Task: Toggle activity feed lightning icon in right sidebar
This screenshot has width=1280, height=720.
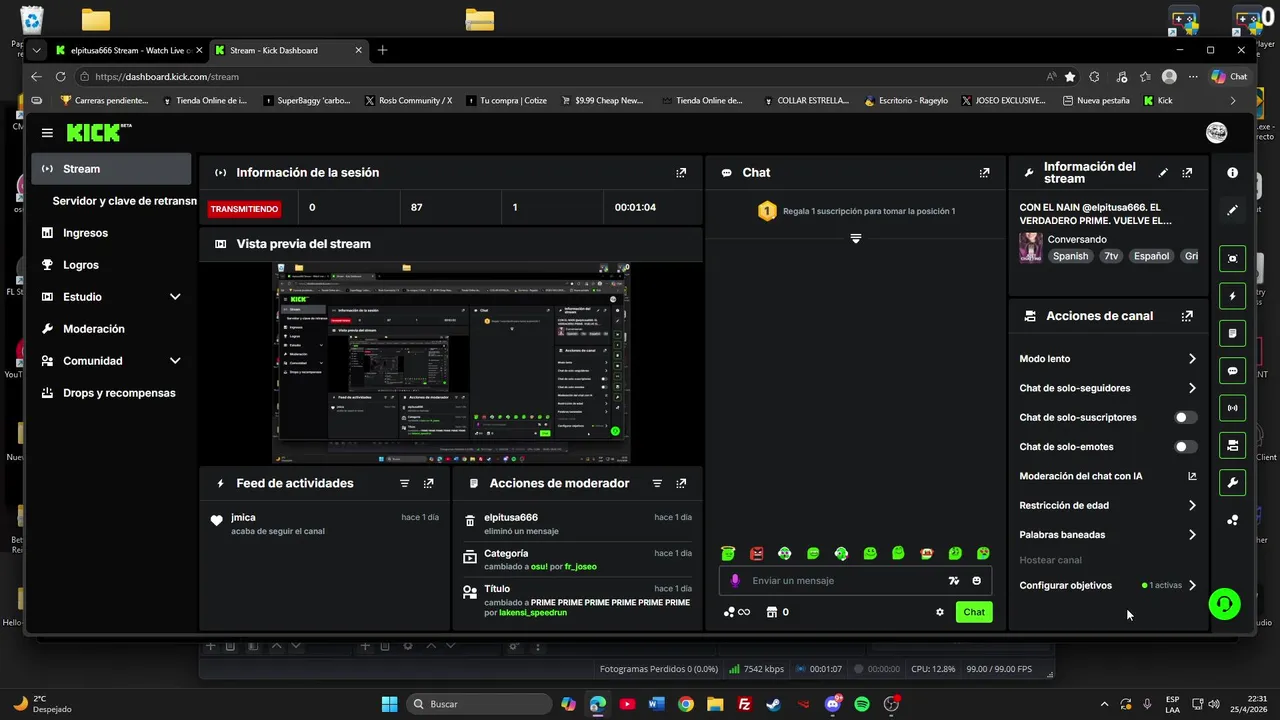Action: point(1232,296)
